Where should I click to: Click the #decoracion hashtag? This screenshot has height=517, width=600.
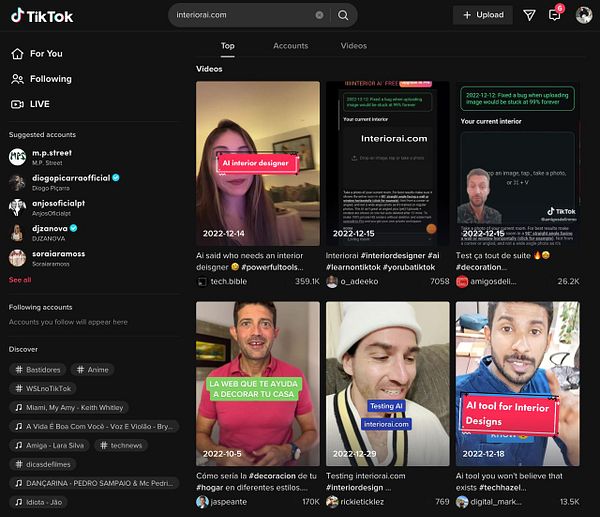[272, 476]
